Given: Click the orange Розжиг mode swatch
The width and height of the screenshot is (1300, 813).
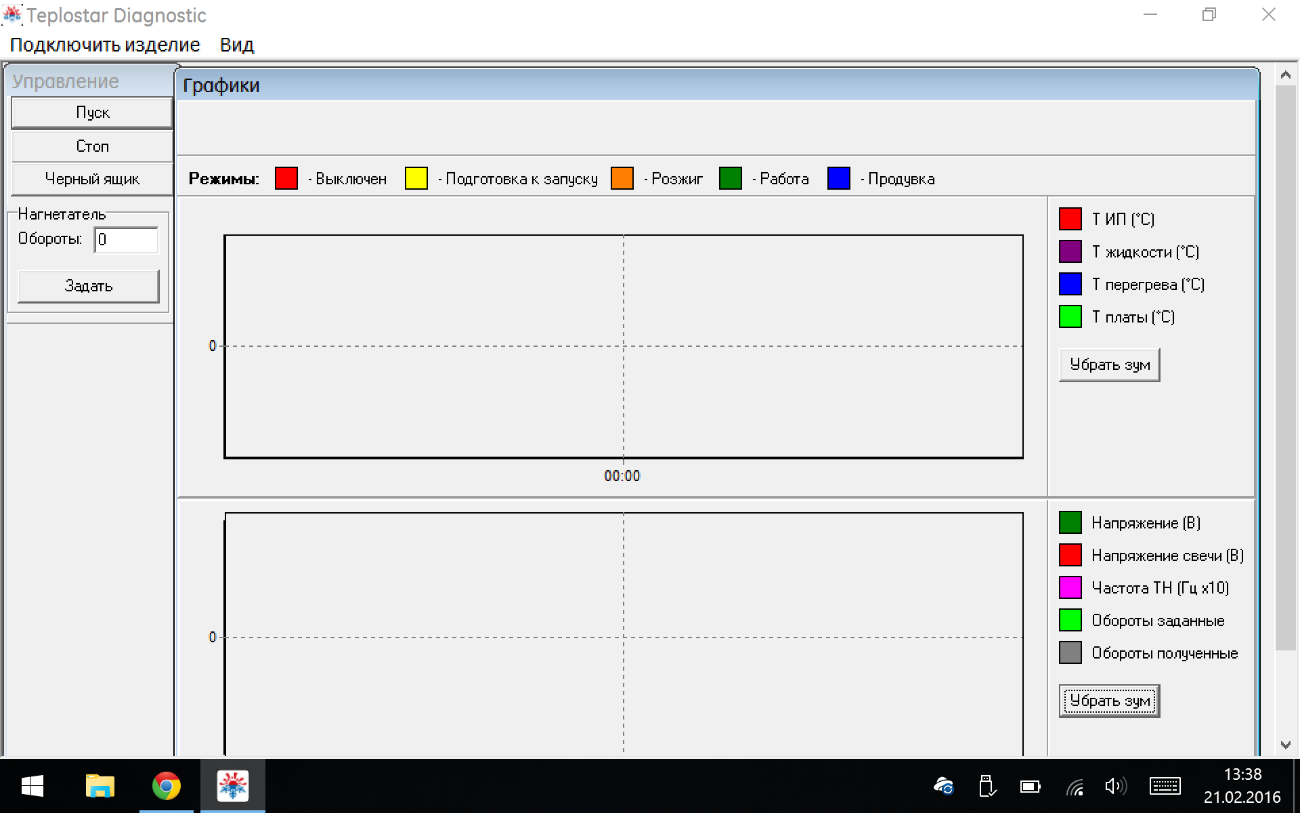Looking at the screenshot, I should pyautogui.click(x=622, y=179).
